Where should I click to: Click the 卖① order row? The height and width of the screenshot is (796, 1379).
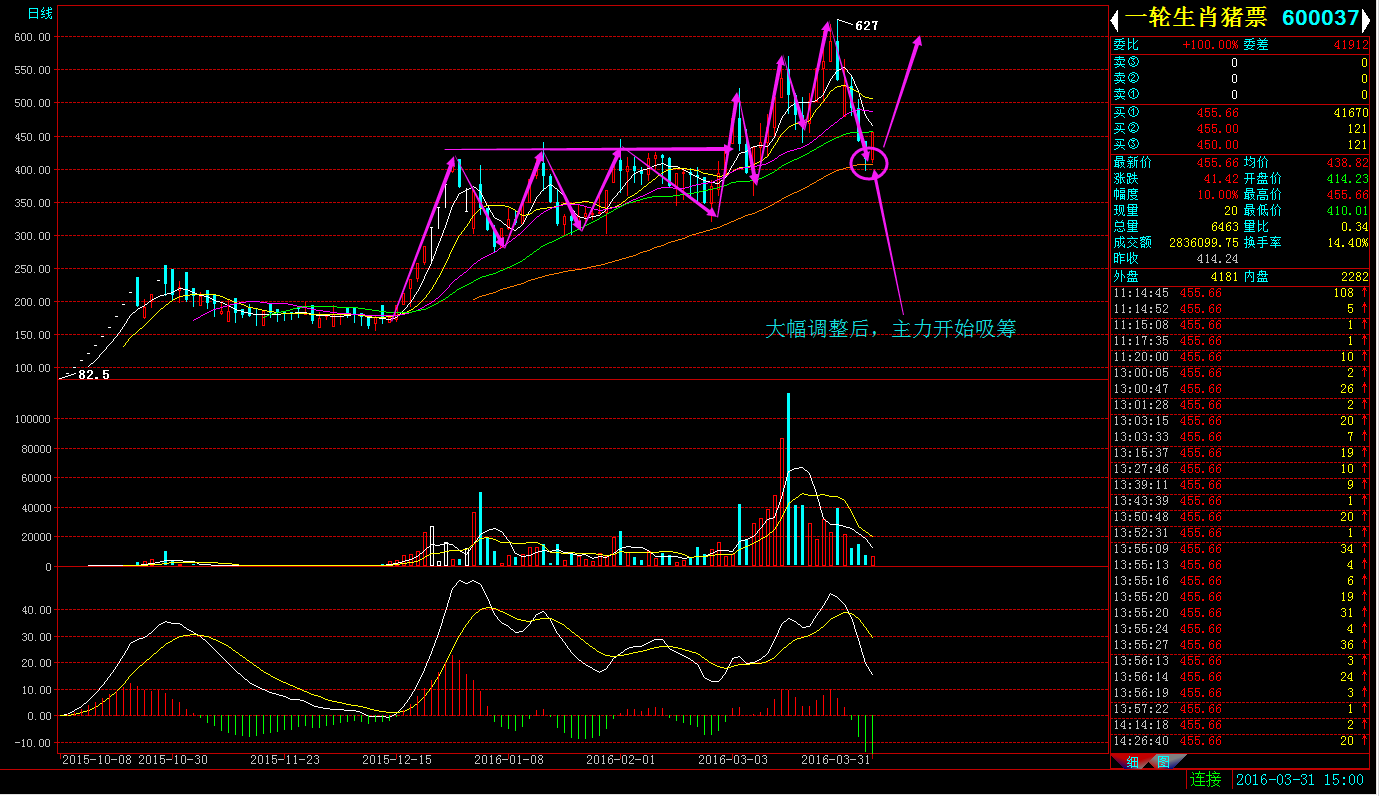click(x=1240, y=94)
